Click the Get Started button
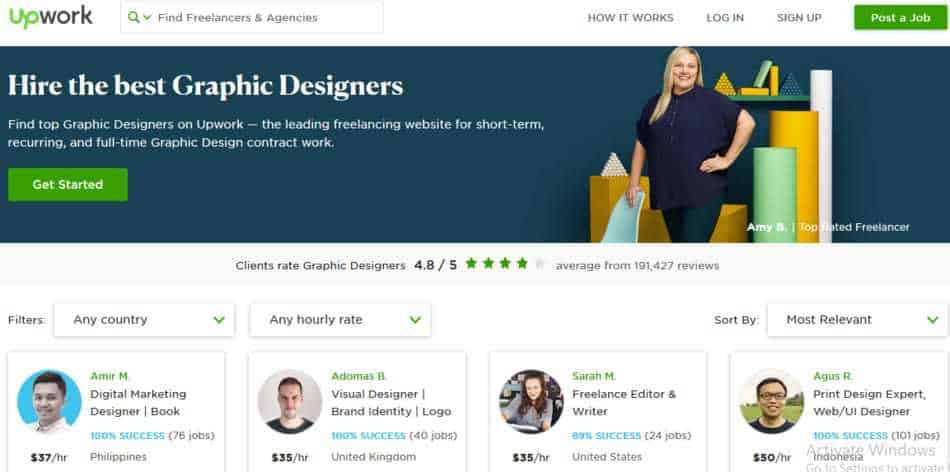The height and width of the screenshot is (472, 950). point(68,185)
